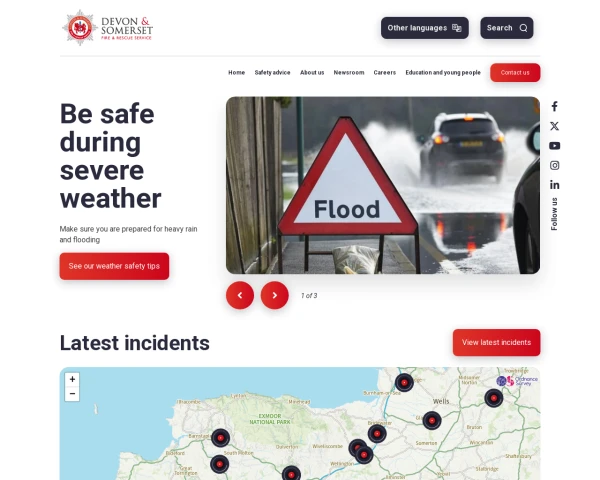Select incident marker near Wells on map
Screen dimensions: 600x480
[x=432, y=421]
